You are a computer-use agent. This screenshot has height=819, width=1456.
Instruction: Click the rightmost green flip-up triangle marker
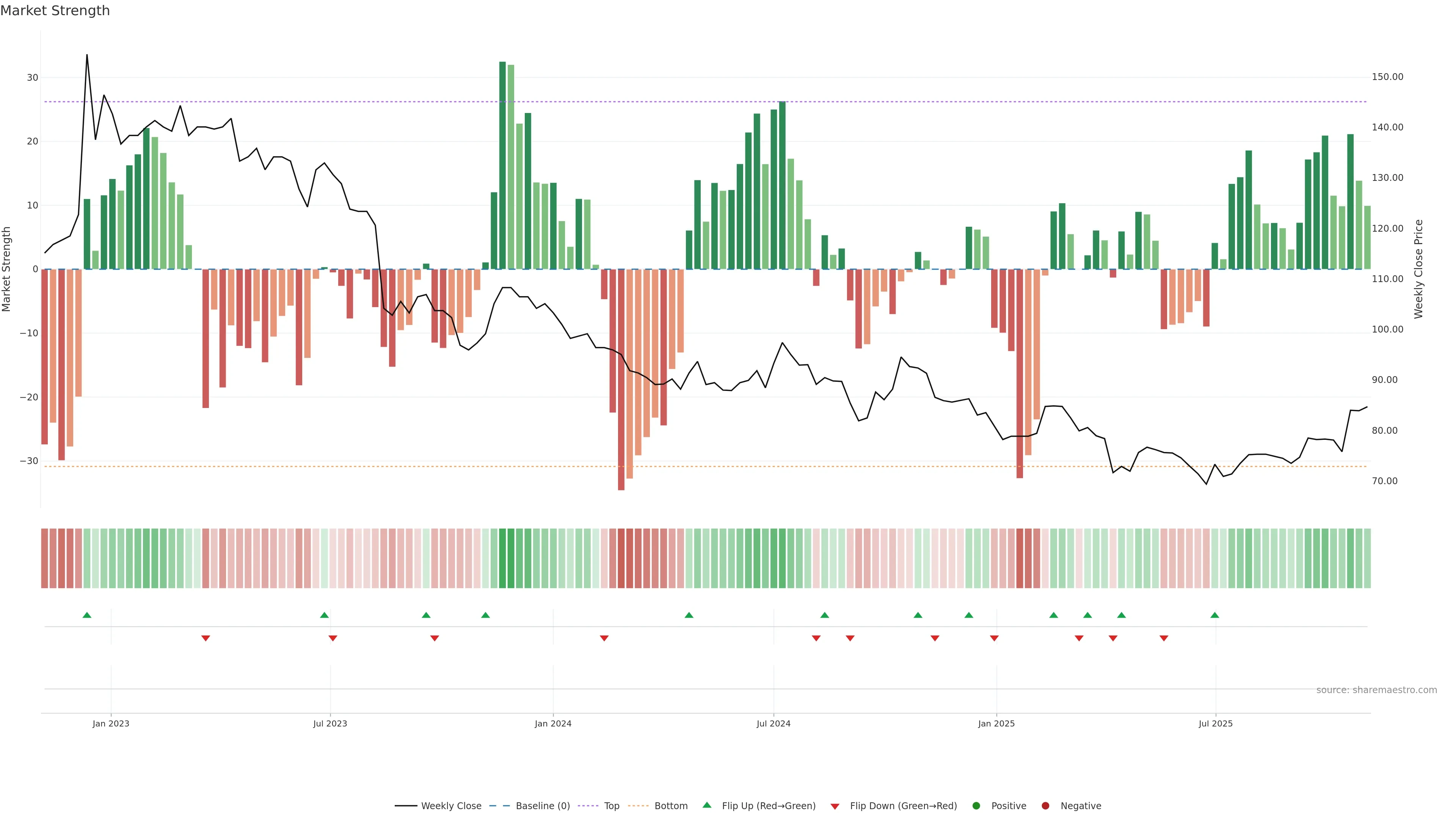[1214, 615]
